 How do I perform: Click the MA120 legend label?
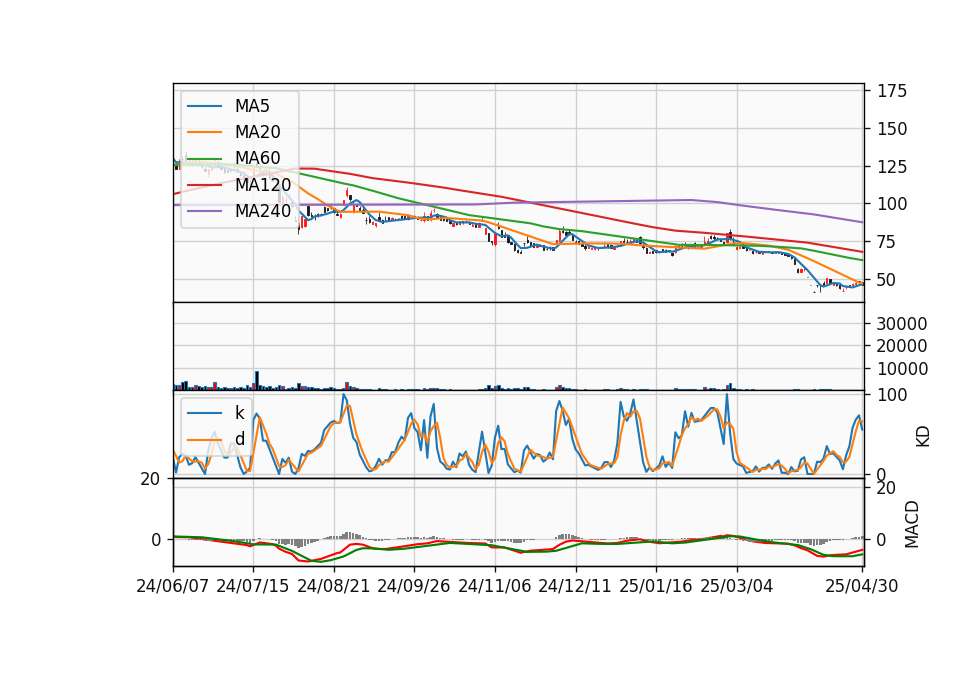tap(263, 184)
